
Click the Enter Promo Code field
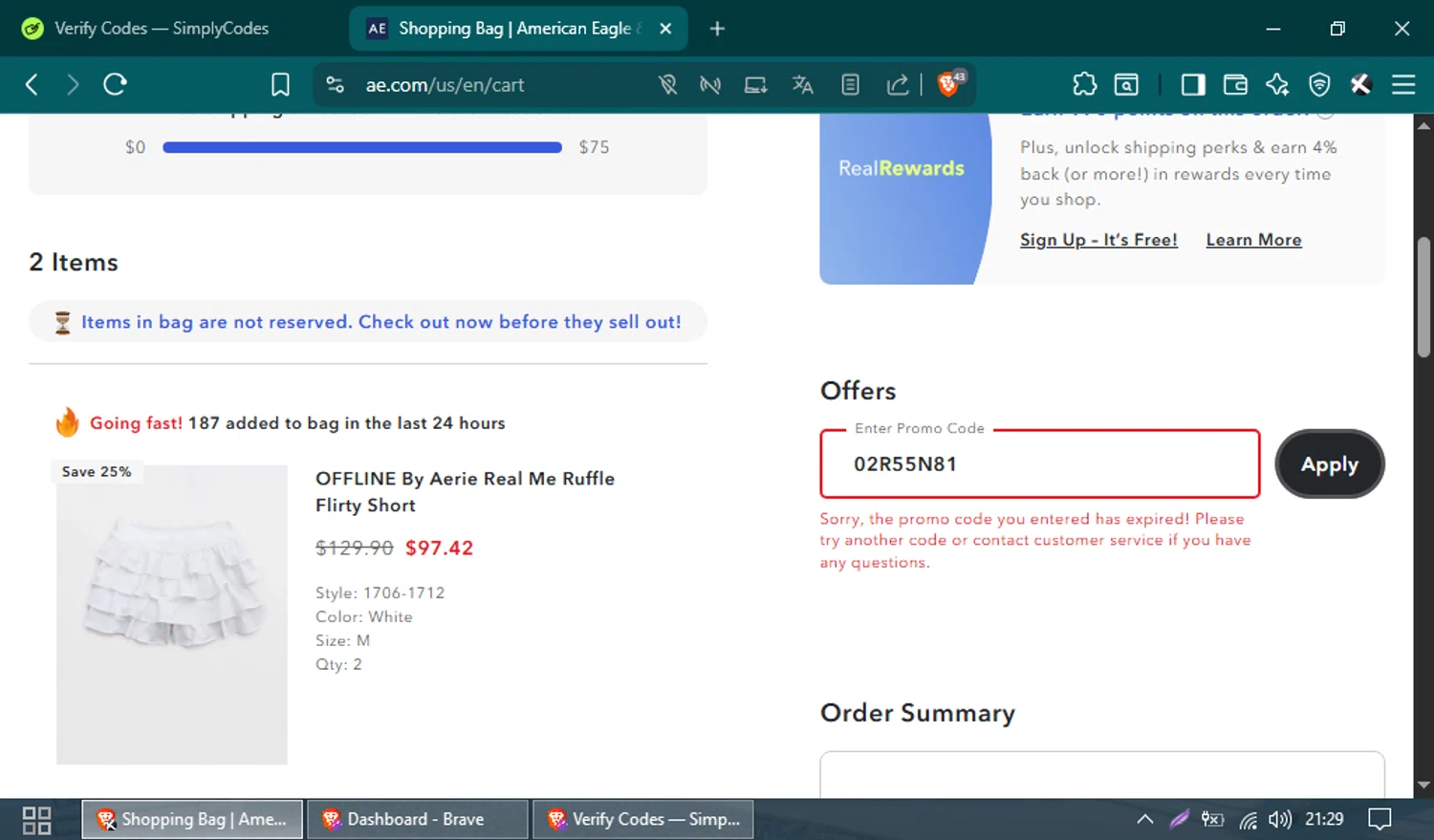click(x=1040, y=464)
